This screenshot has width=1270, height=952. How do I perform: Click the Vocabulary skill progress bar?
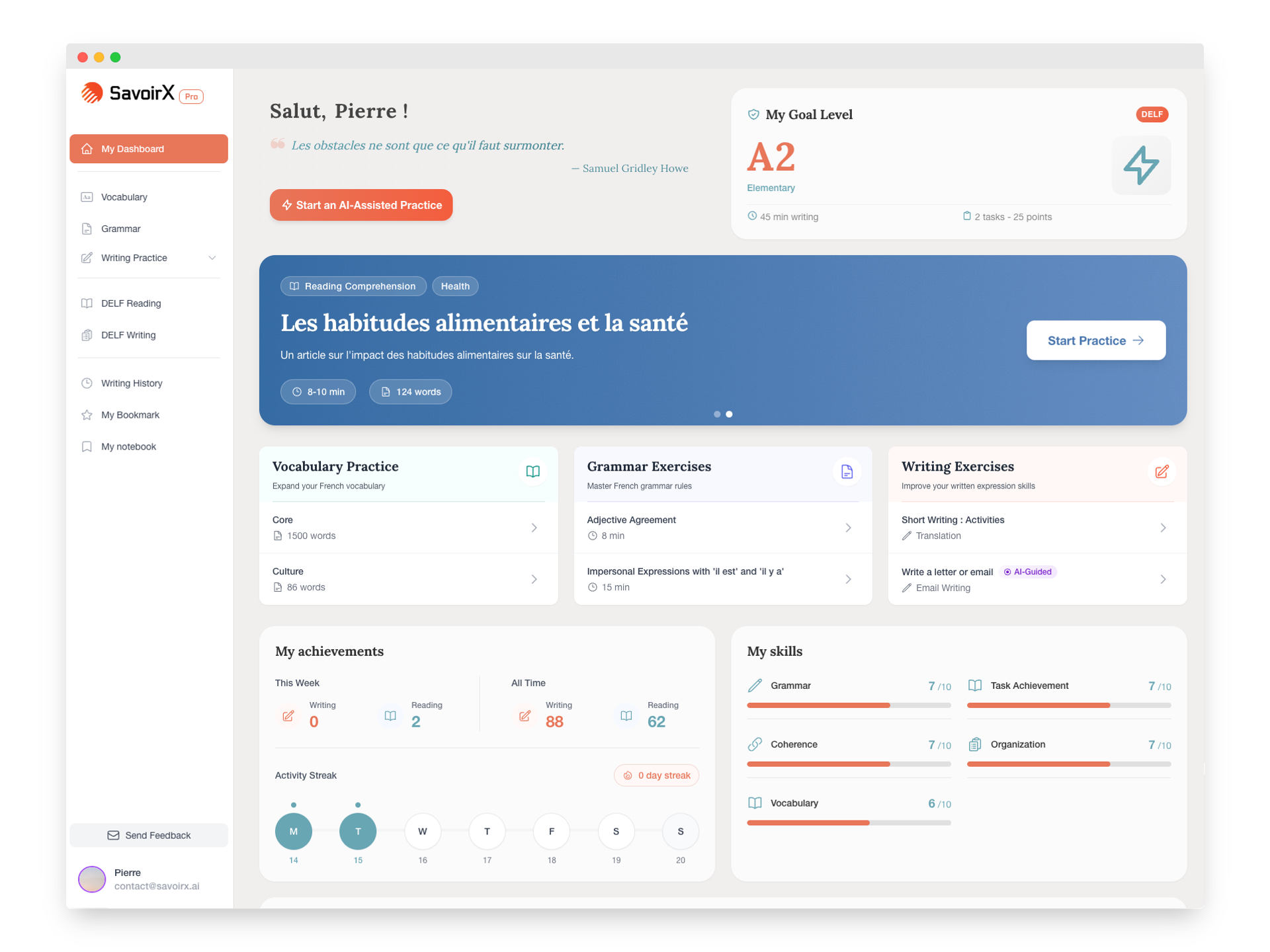(x=849, y=823)
